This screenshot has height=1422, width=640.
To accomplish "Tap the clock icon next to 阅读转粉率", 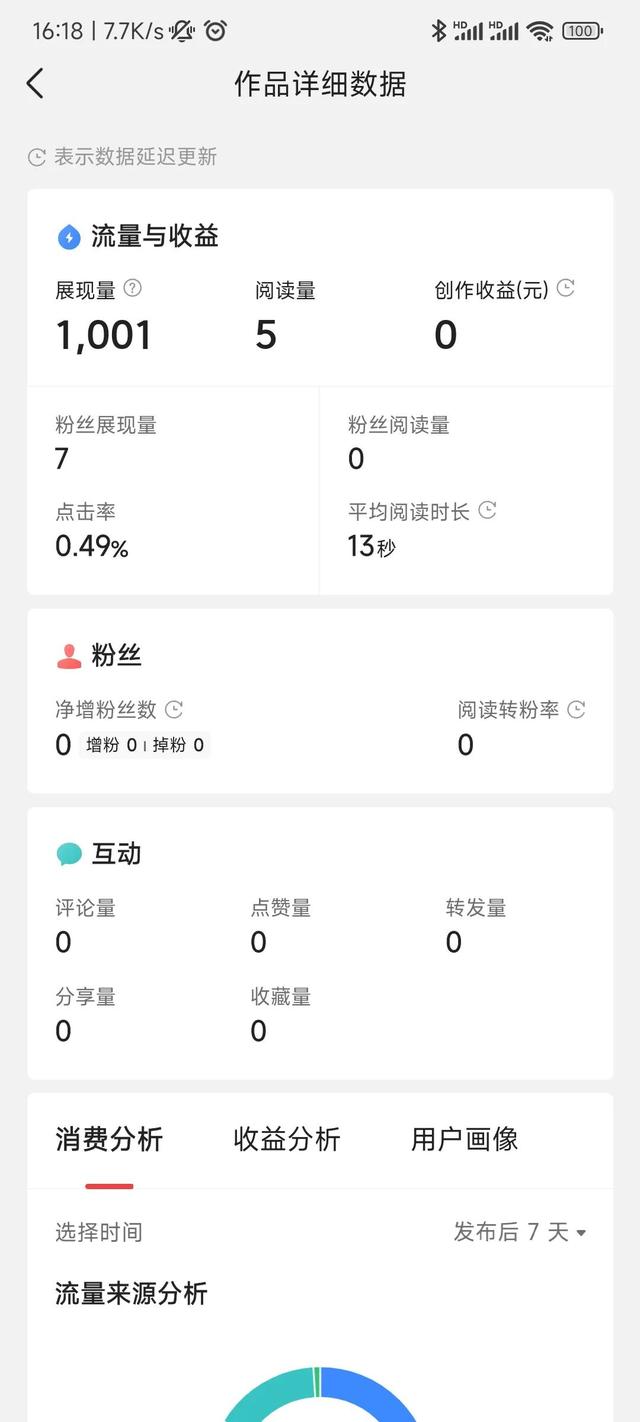I will coord(575,710).
